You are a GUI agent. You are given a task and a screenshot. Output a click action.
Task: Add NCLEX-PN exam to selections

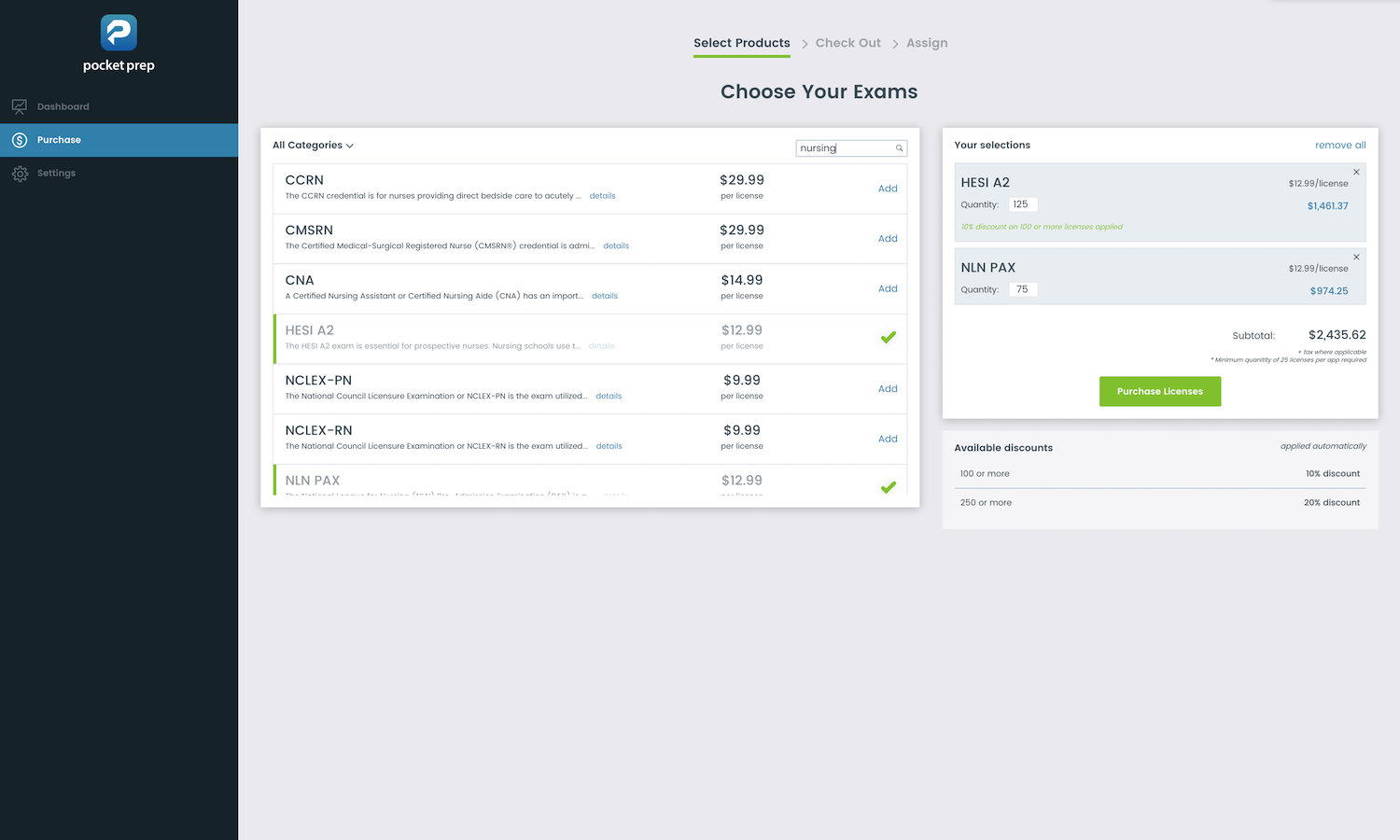click(888, 389)
